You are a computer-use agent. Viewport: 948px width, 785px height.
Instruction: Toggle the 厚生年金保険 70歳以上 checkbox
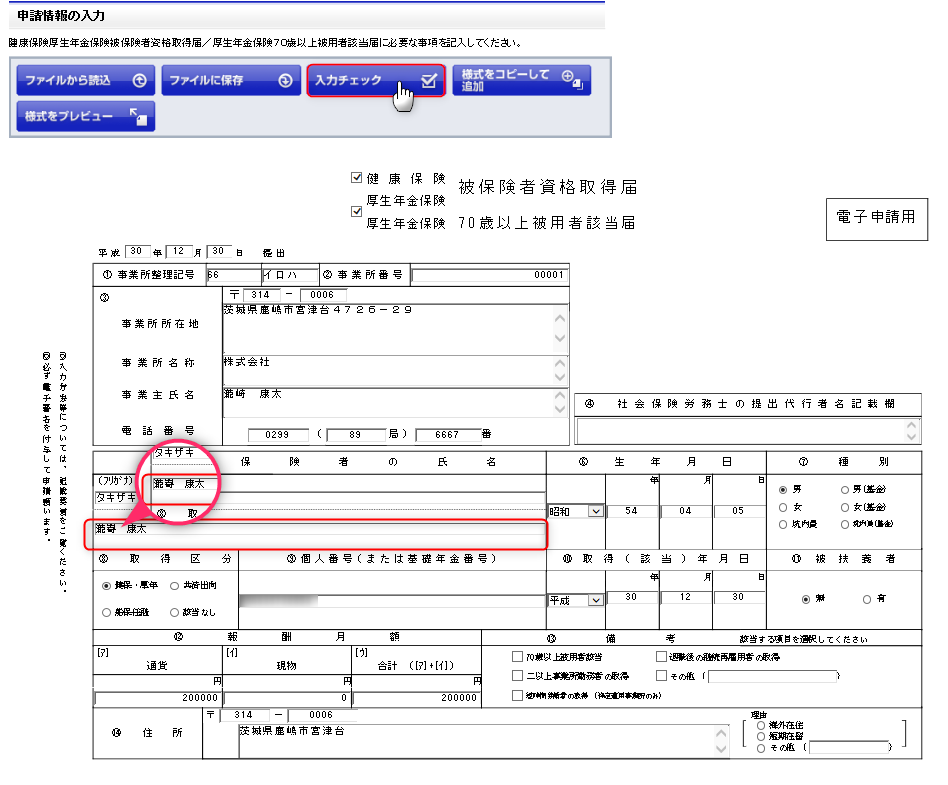[x=357, y=212]
